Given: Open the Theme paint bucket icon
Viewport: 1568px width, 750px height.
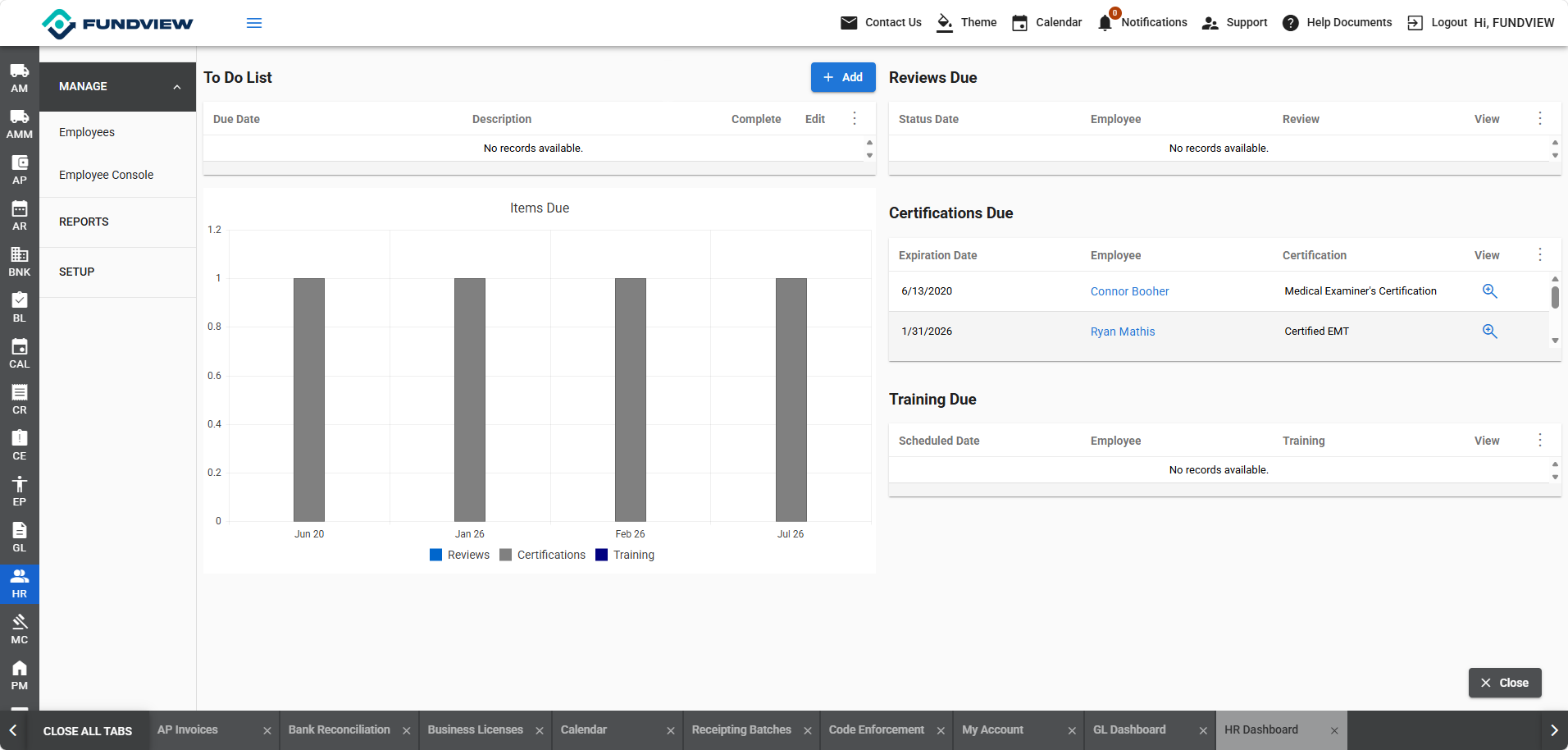Looking at the screenshot, I should point(945,23).
